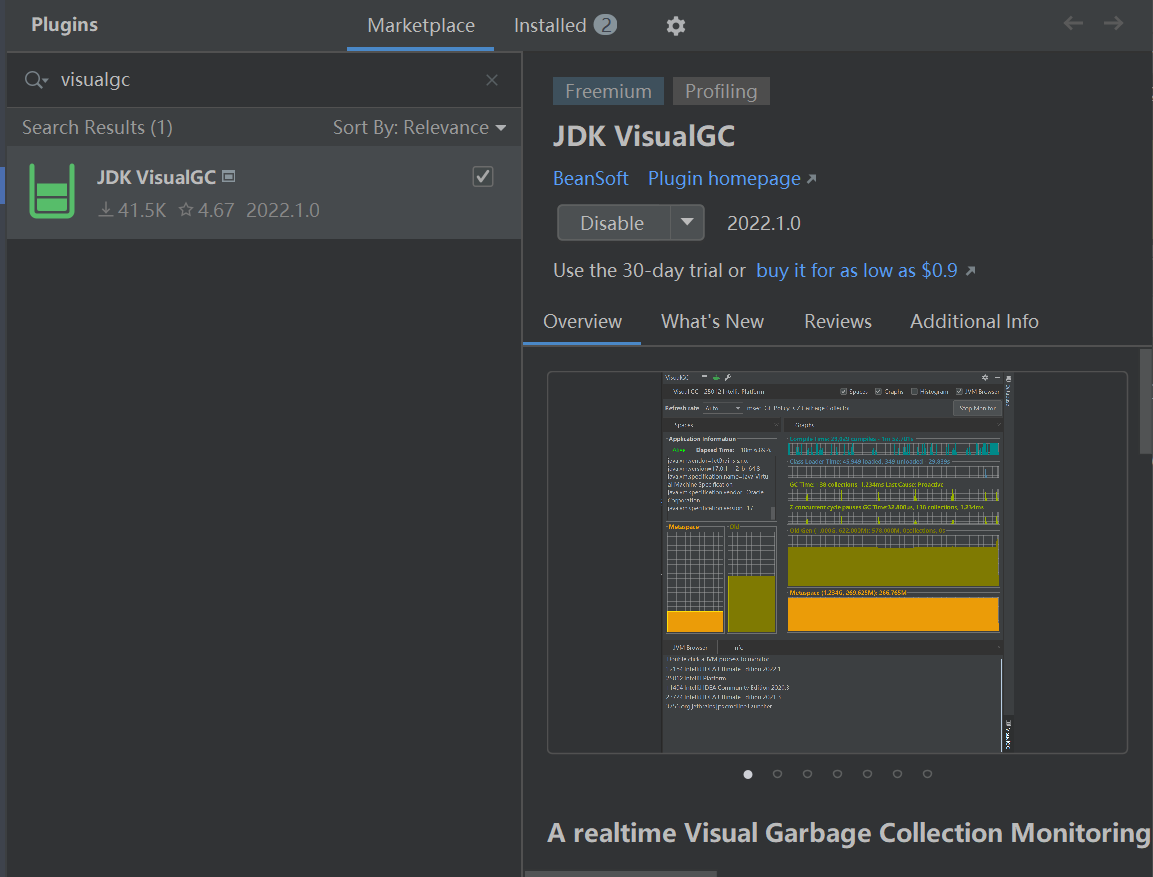The image size is (1153, 877).
Task: Toggle the JDK VisualGC enabled checkbox
Action: tap(482, 176)
